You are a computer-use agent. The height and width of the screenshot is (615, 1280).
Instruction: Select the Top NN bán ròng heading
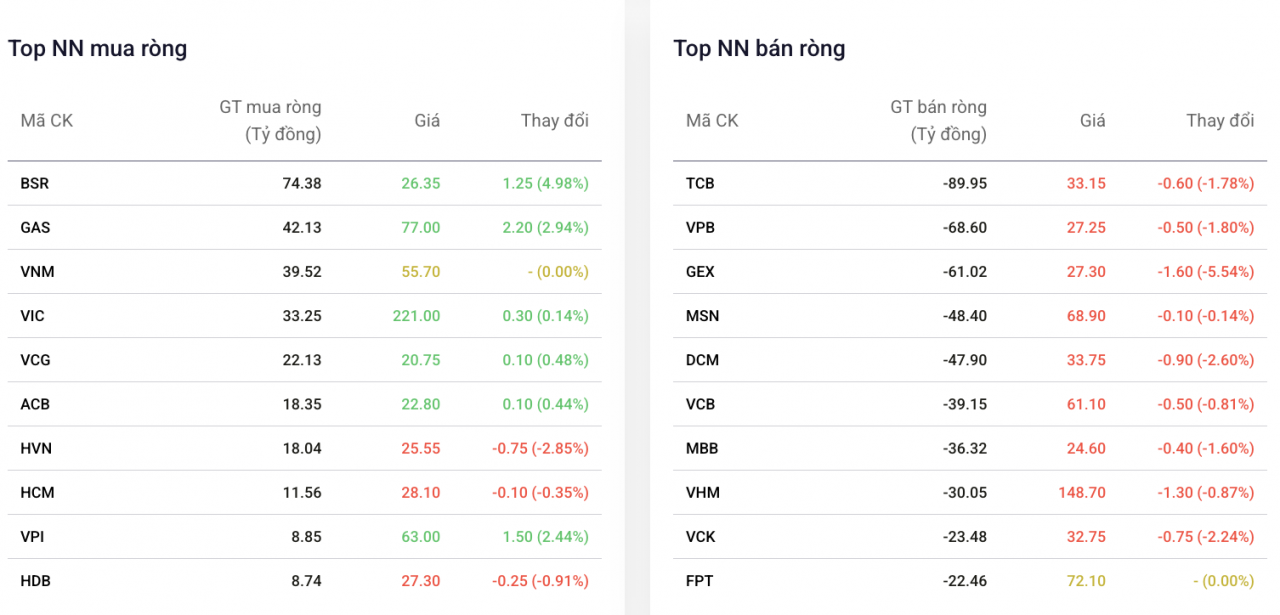click(x=759, y=48)
